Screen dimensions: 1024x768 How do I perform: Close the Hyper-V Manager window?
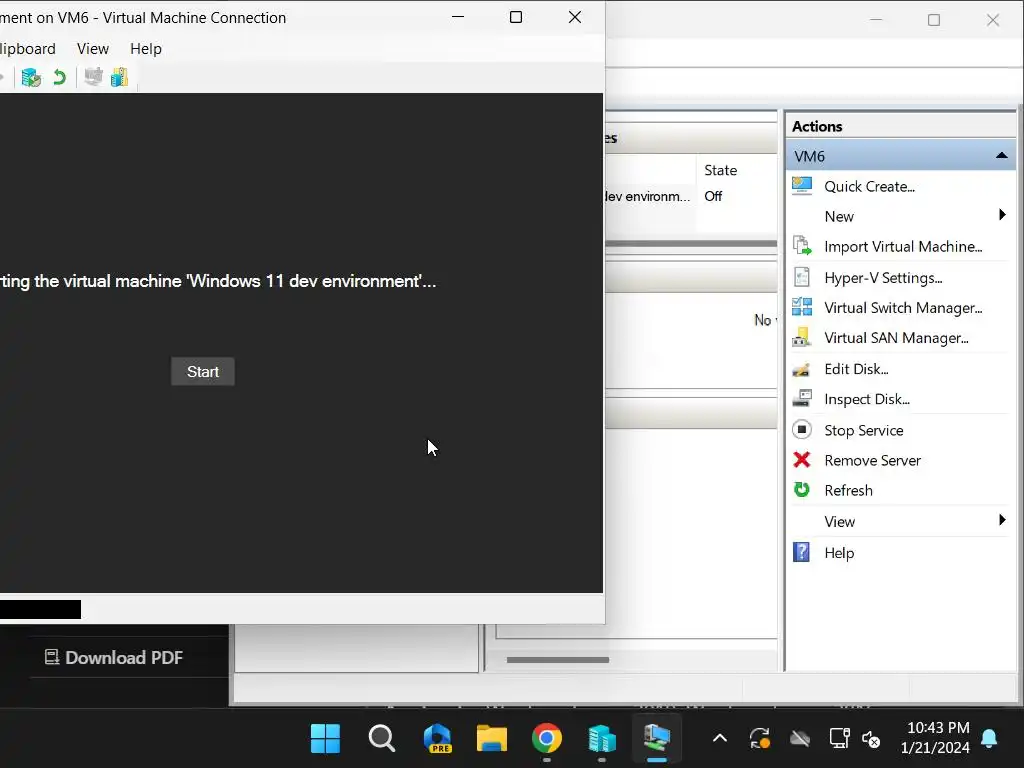[x=993, y=20]
